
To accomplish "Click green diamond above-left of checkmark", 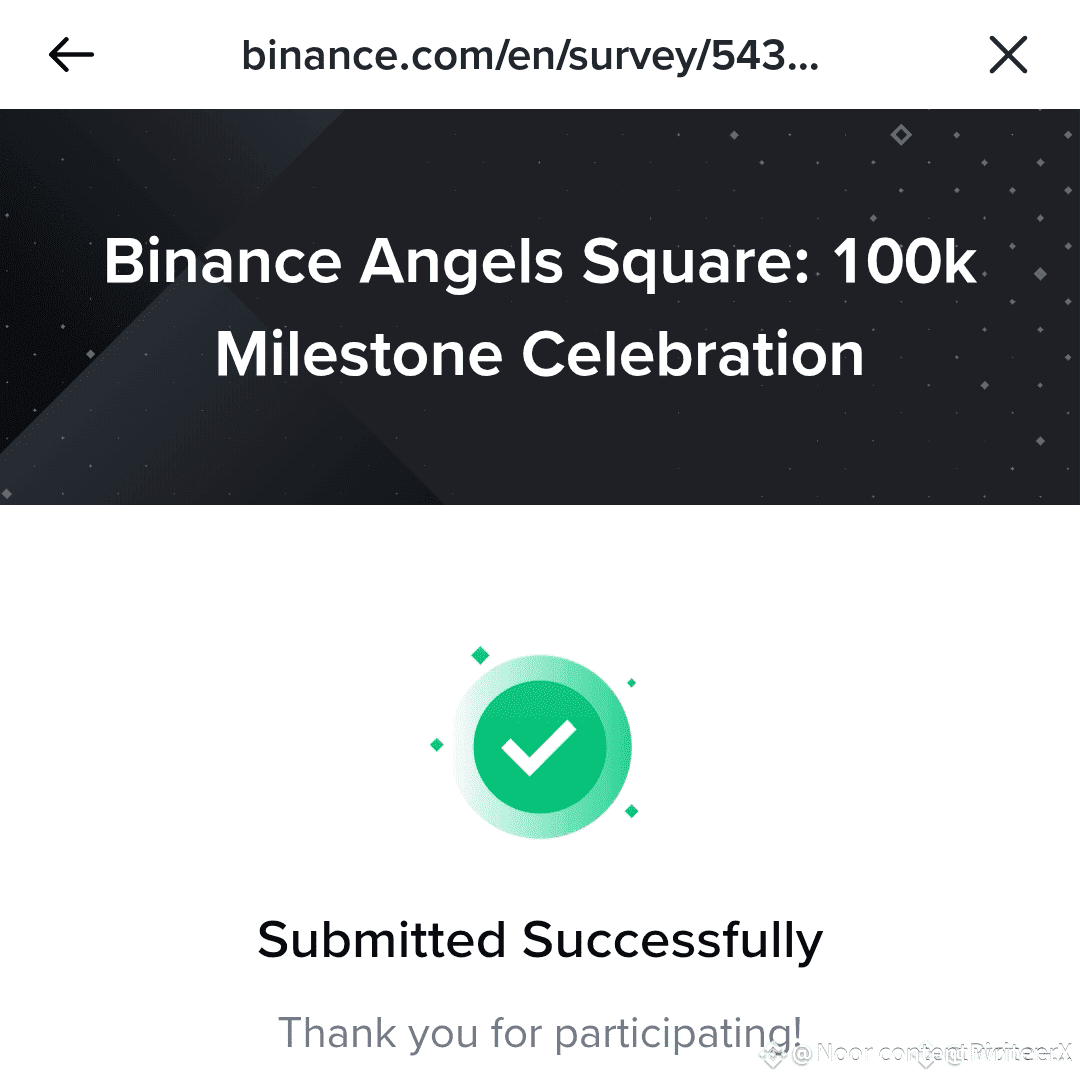I will point(480,656).
